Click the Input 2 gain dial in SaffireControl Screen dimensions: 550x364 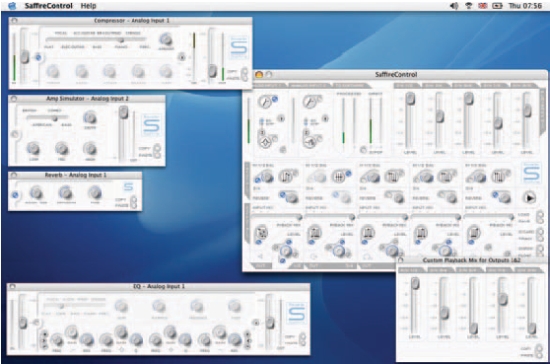pyautogui.click(x=310, y=102)
